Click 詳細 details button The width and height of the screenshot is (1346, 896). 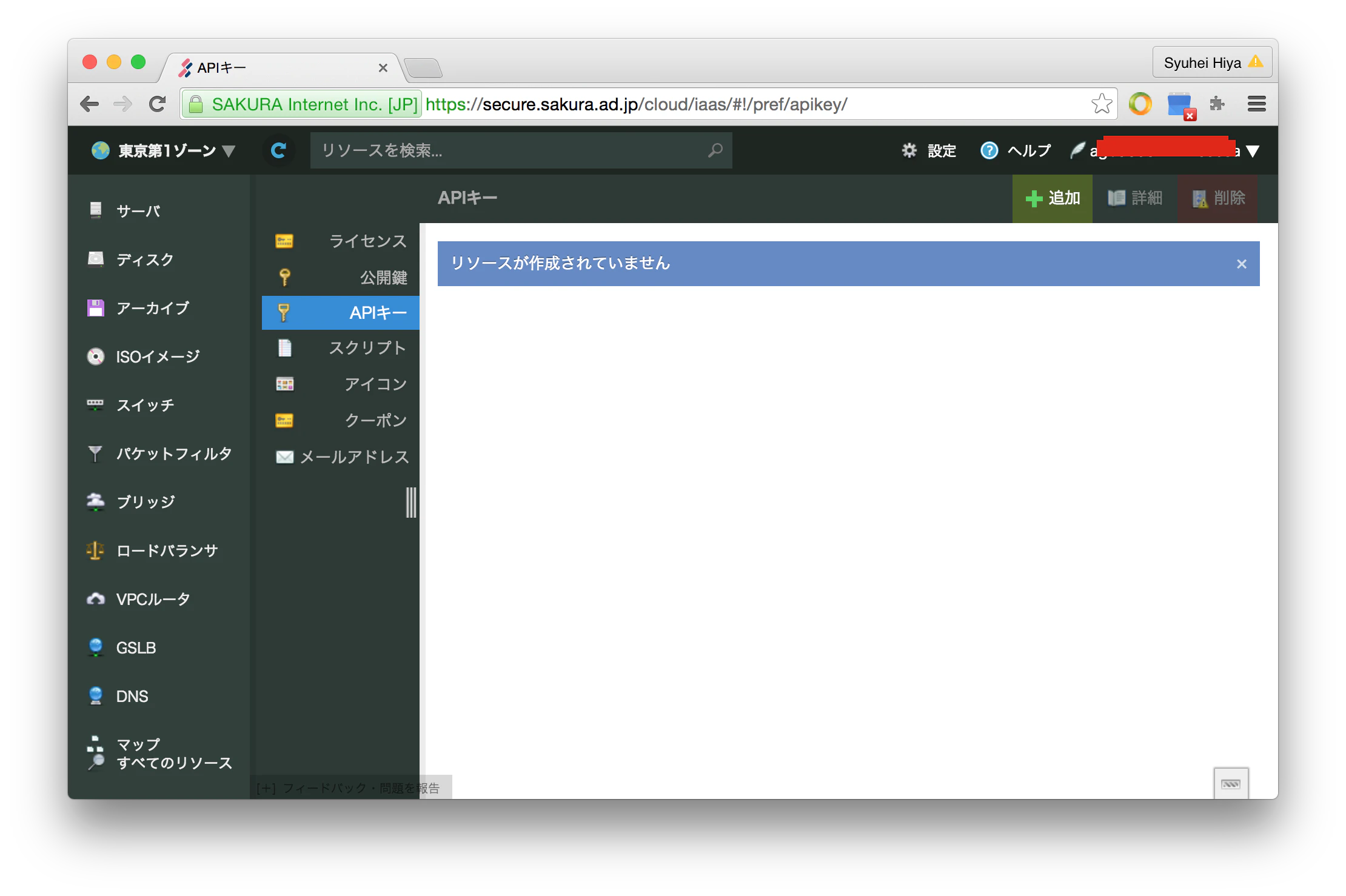[x=1135, y=198]
